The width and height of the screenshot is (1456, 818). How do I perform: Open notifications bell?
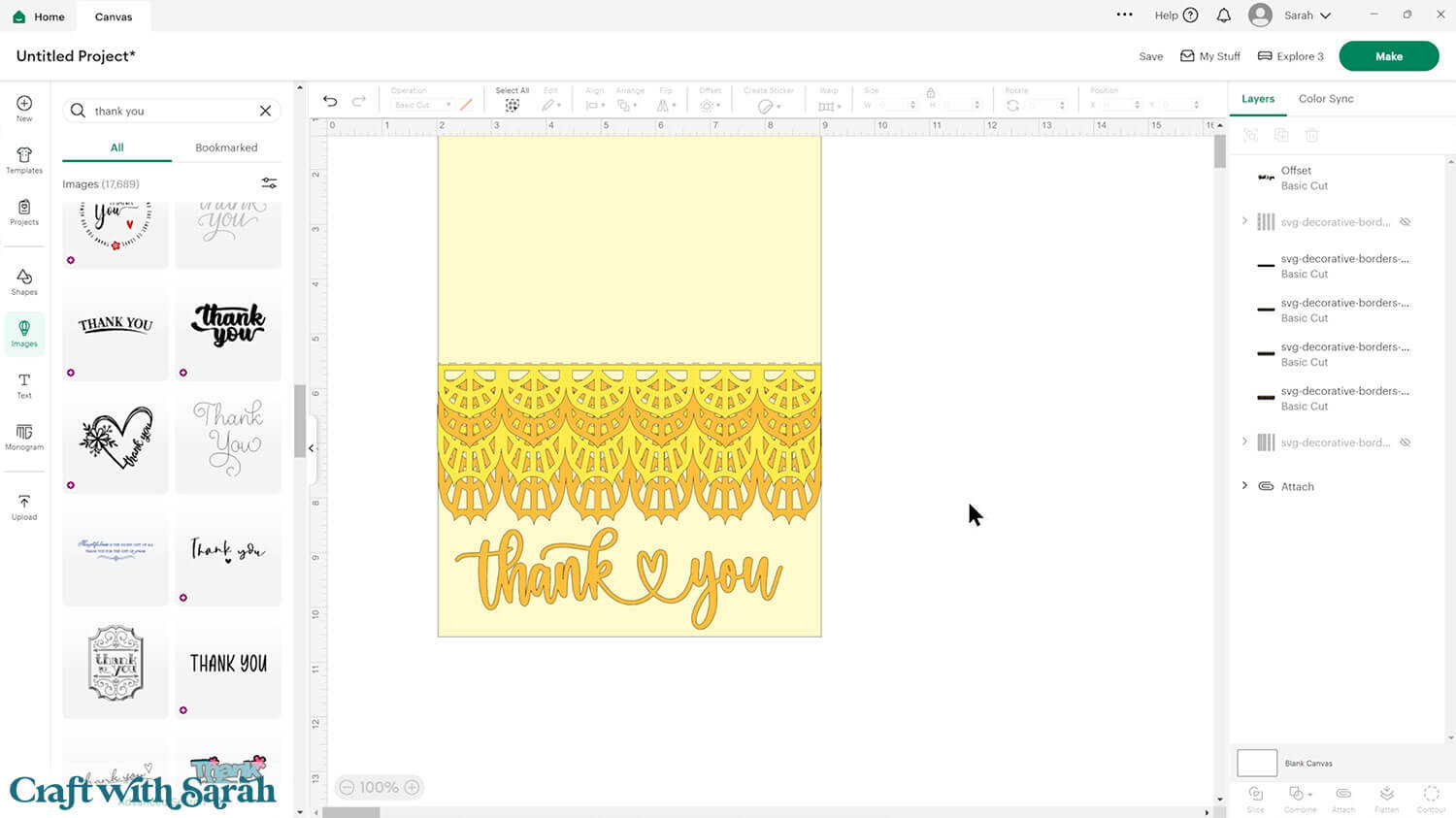[x=1224, y=16]
